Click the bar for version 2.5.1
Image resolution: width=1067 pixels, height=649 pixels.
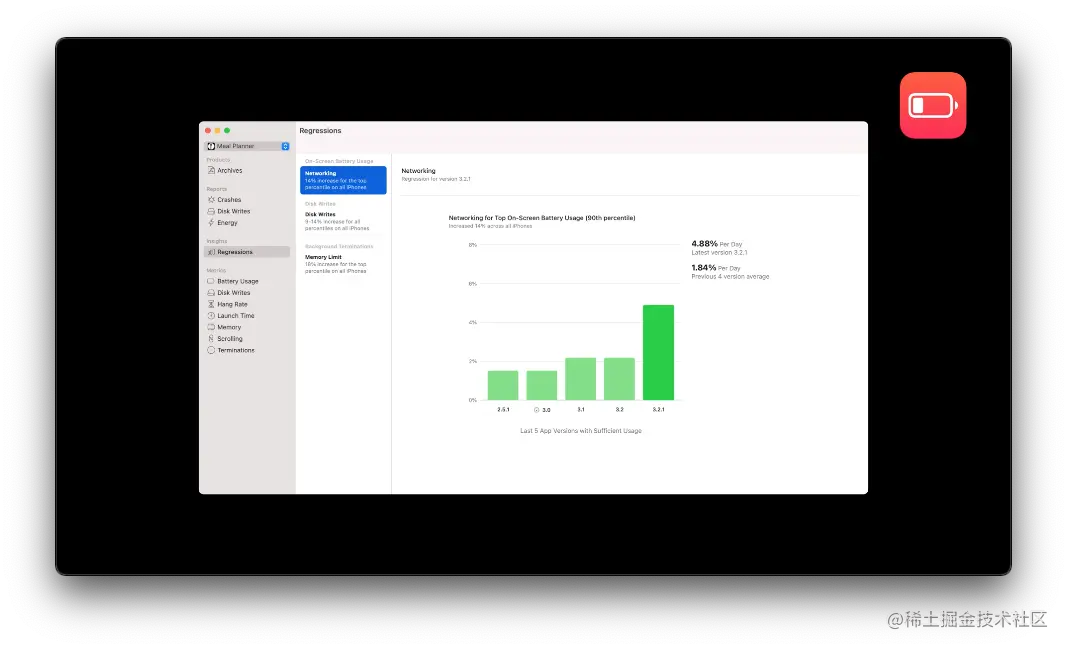tap(503, 386)
